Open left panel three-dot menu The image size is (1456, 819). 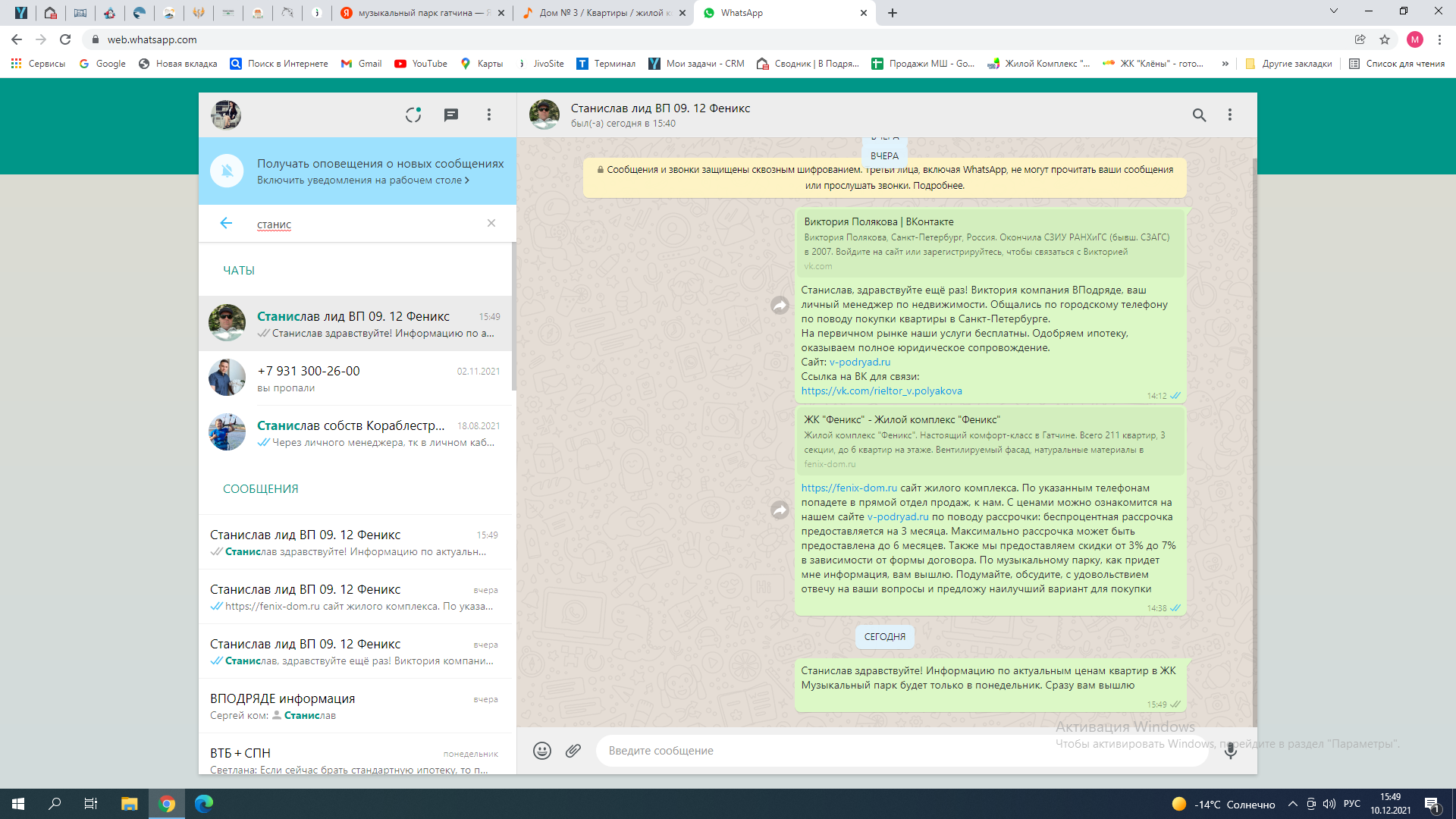click(489, 115)
